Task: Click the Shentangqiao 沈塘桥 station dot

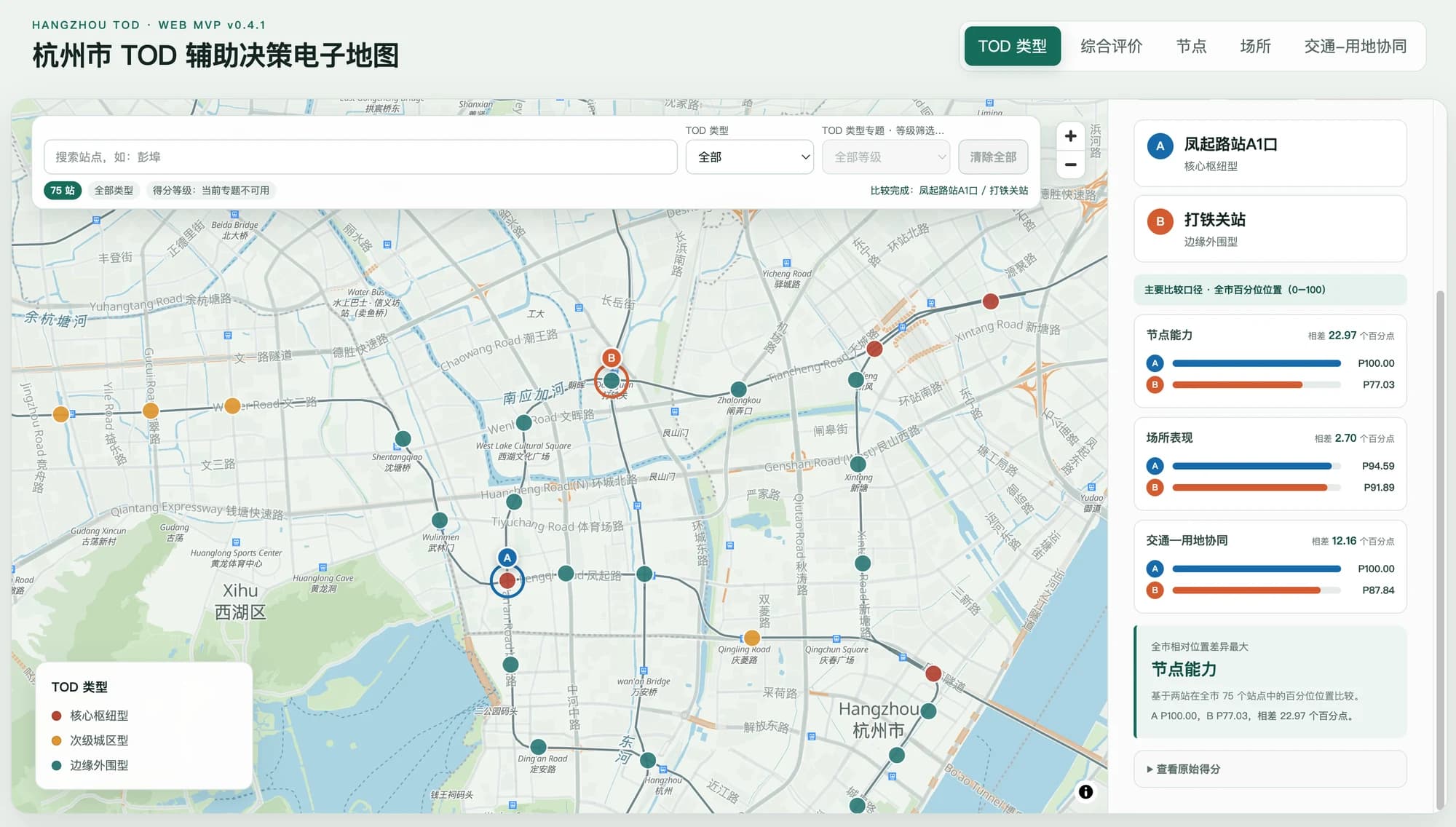Action: (x=403, y=438)
